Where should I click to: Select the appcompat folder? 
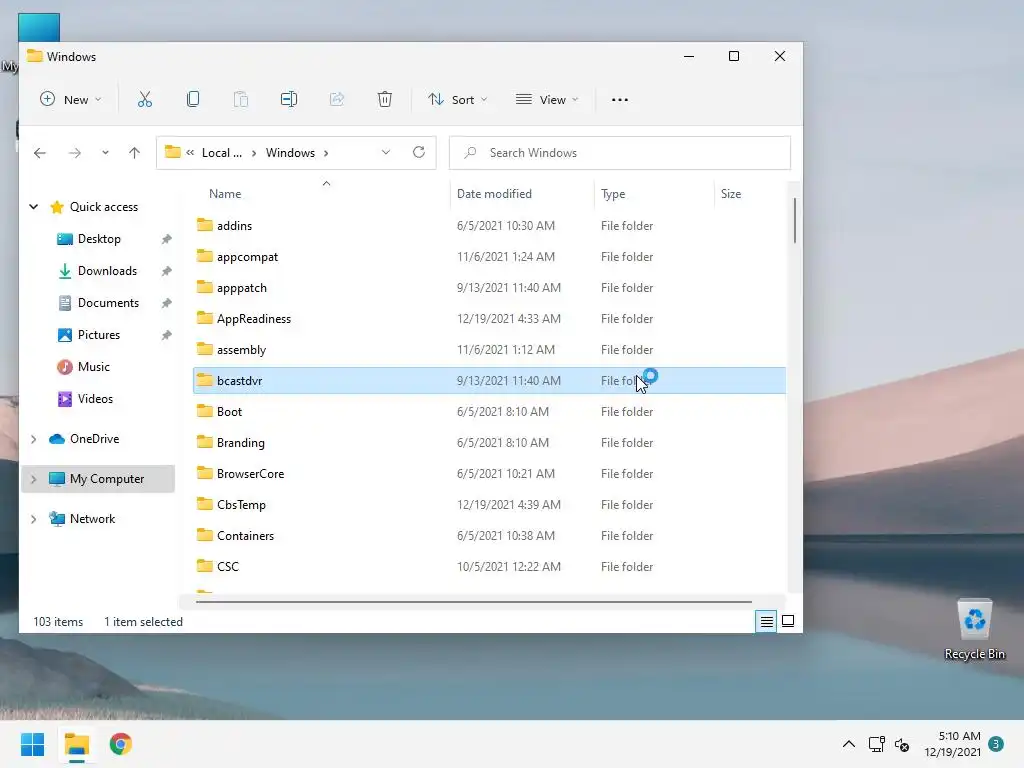pos(490,257)
